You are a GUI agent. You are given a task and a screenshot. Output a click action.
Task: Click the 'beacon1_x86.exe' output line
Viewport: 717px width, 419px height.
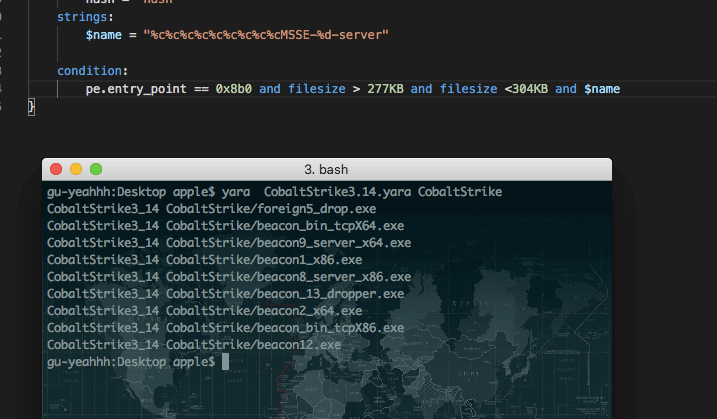click(204, 260)
